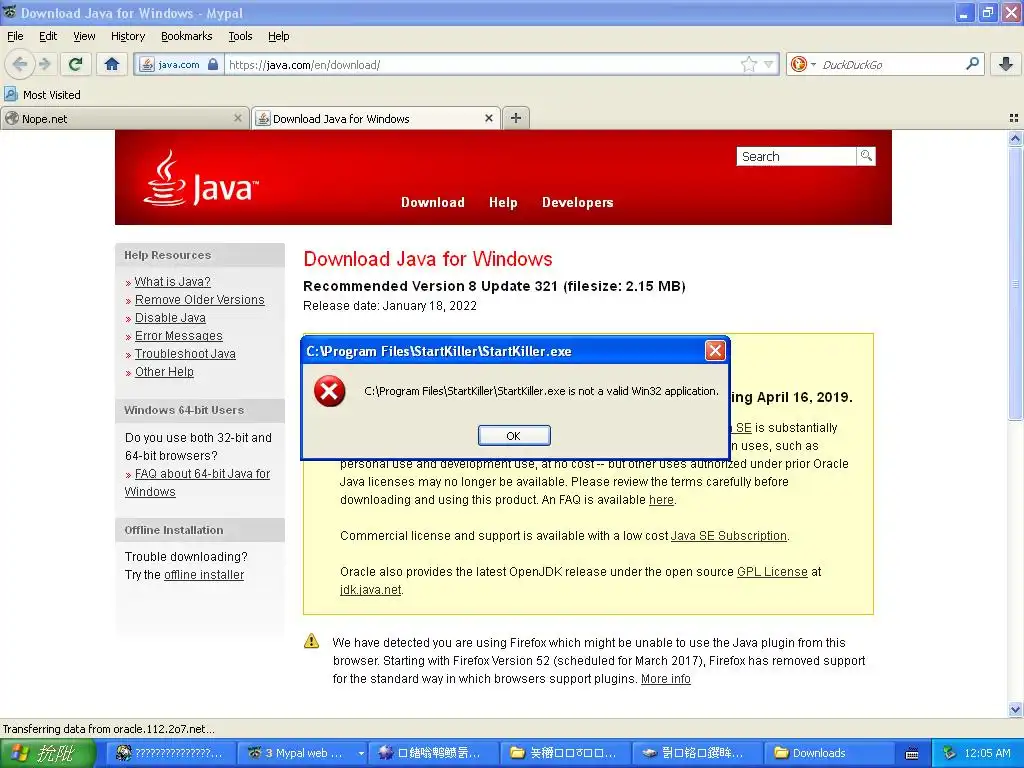Open the FAQ 'here' link
The image size is (1024, 768).
point(661,500)
